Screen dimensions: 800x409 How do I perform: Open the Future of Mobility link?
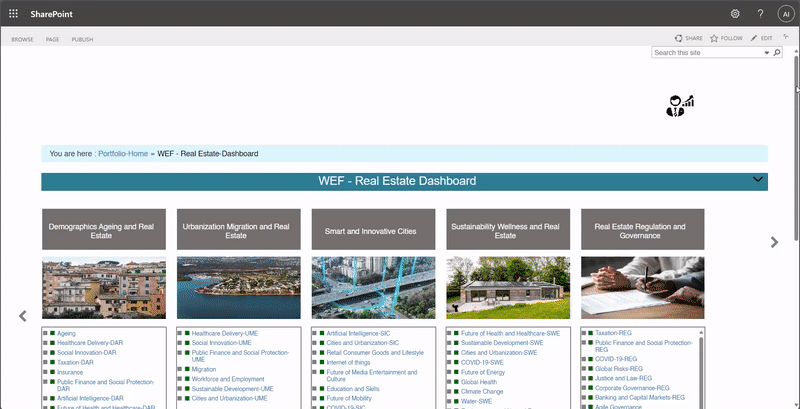pos(349,398)
